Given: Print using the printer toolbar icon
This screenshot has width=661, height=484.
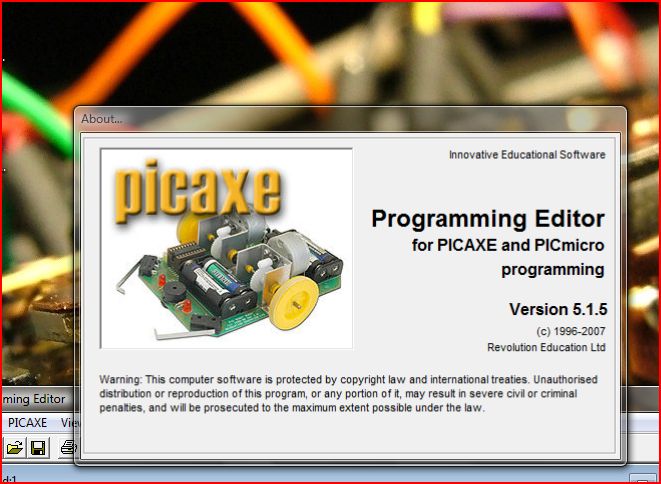Looking at the screenshot, I should coord(67,448).
